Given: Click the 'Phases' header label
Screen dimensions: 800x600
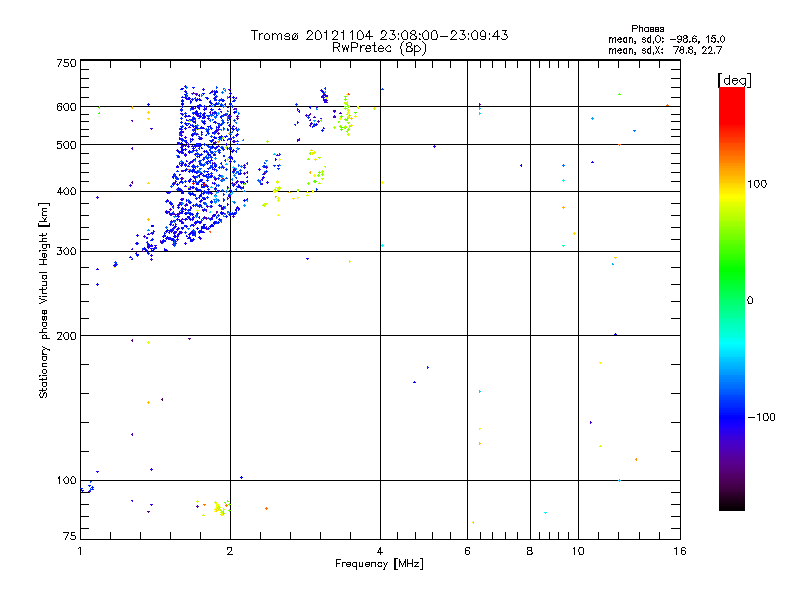Looking at the screenshot, I should point(647,29).
